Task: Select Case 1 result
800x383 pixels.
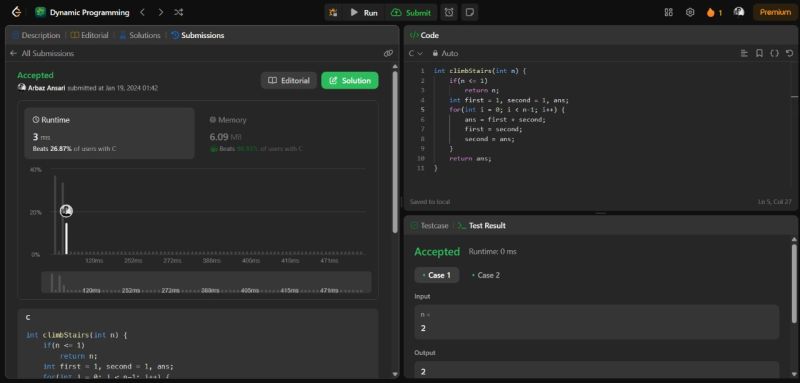Action: [437, 275]
